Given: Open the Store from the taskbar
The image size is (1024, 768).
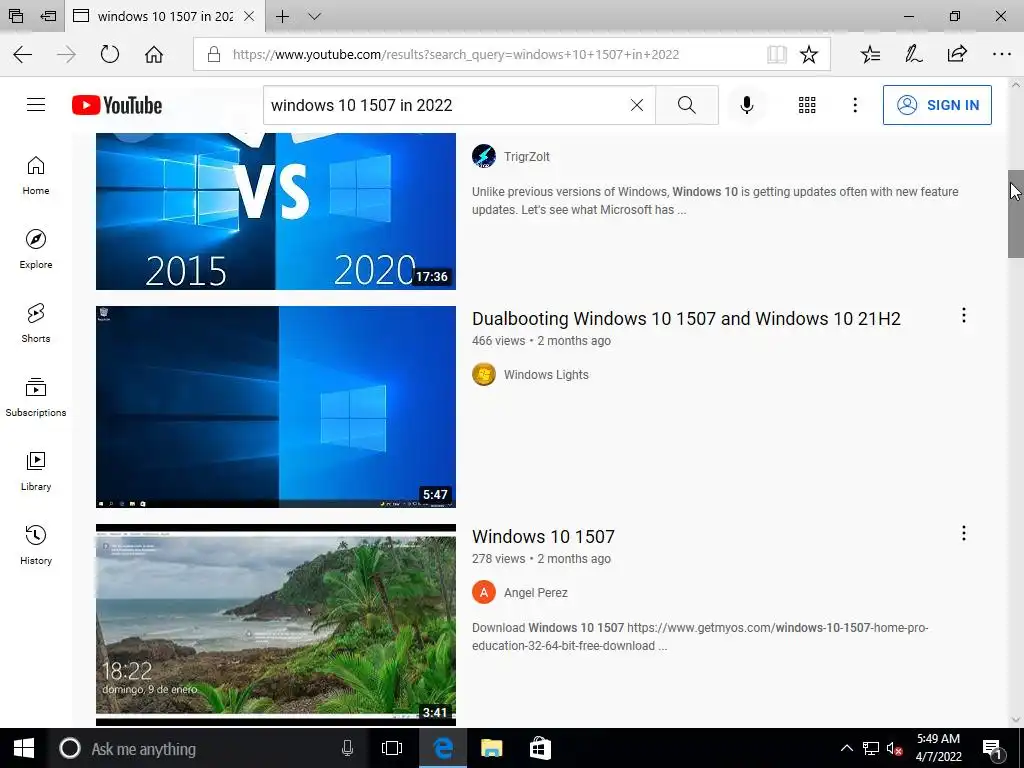Looking at the screenshot, I should tap(540, 748).
